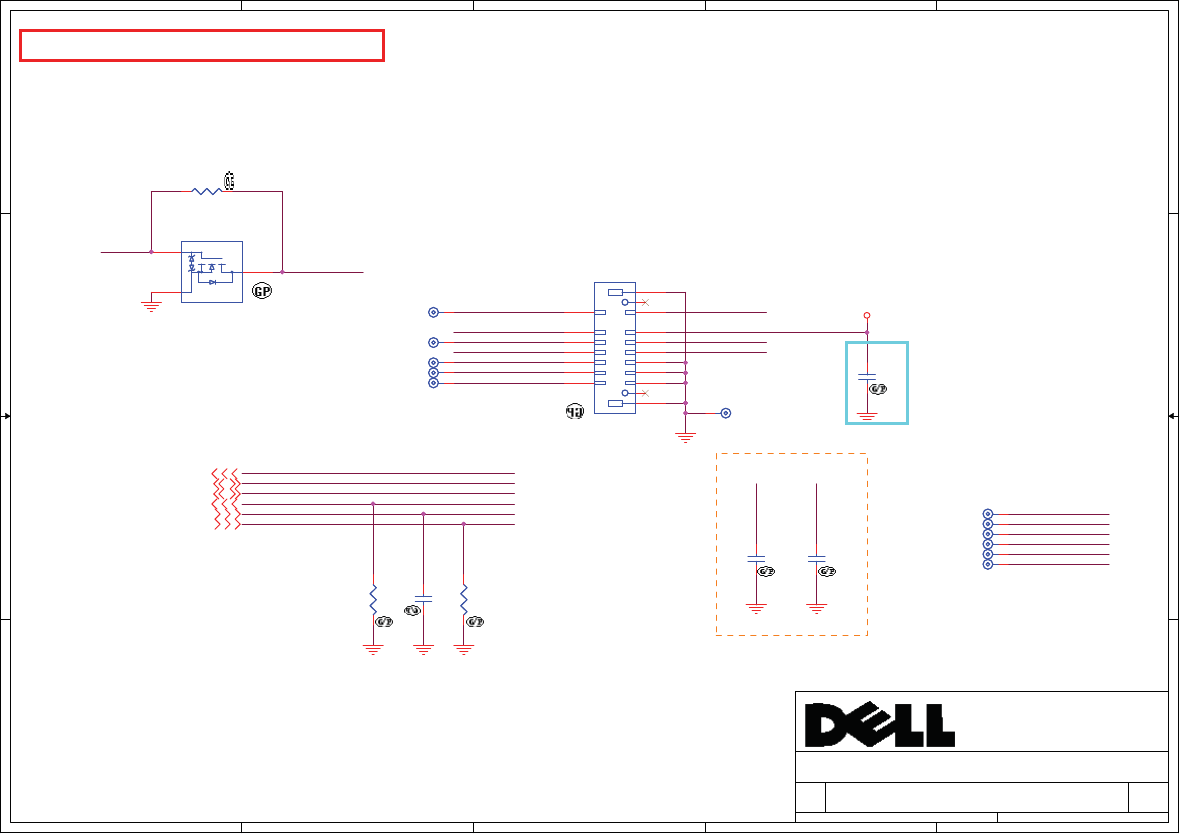The image size is (1180, 834).
Task: Click the ground symbol attached to the MOSFET
Action: click(x=151, y=306)
